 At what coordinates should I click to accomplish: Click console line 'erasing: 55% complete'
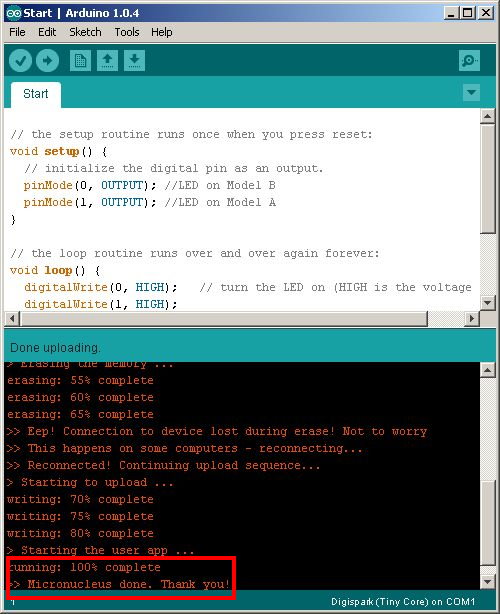(x=80, y=380)
